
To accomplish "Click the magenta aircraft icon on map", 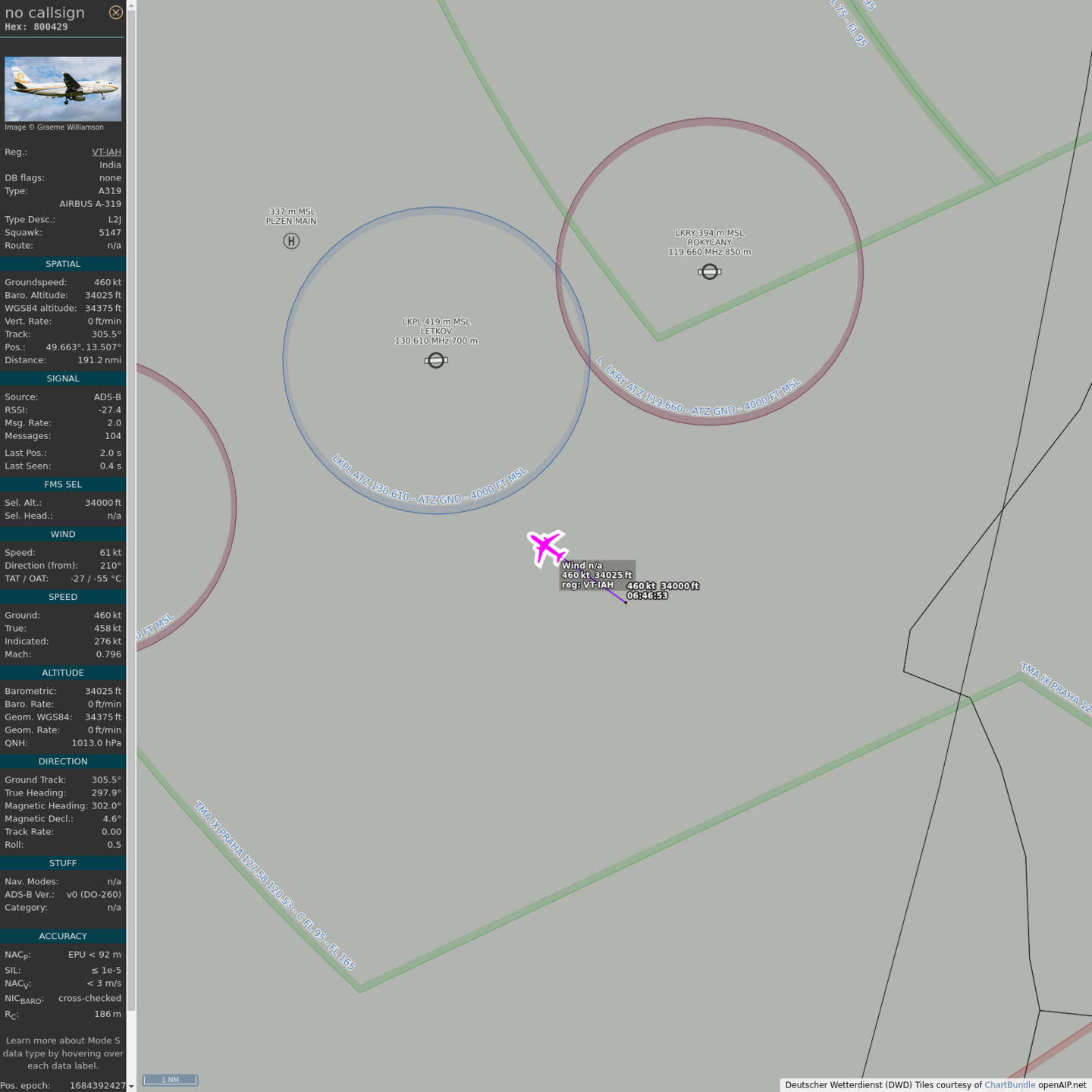I will [546, 548].
